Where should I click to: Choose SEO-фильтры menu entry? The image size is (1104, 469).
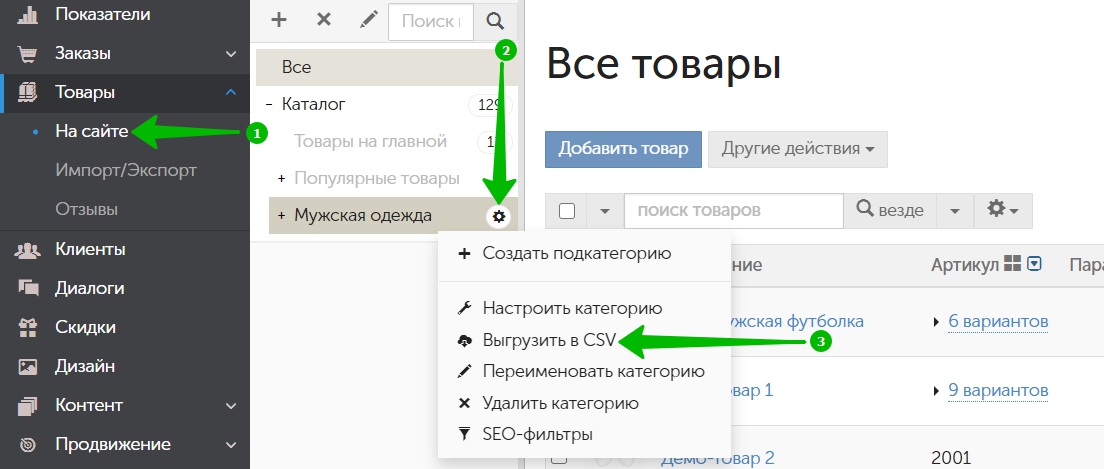point(537,434)
